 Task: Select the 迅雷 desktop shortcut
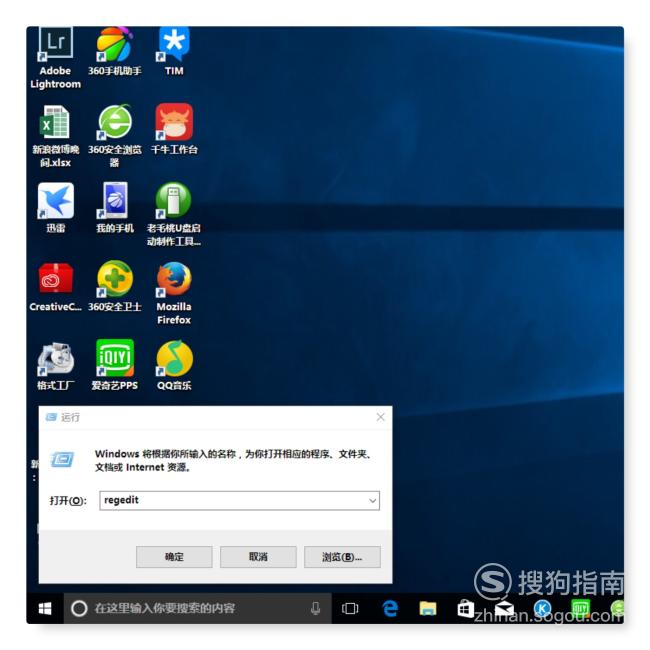(56, 208)
